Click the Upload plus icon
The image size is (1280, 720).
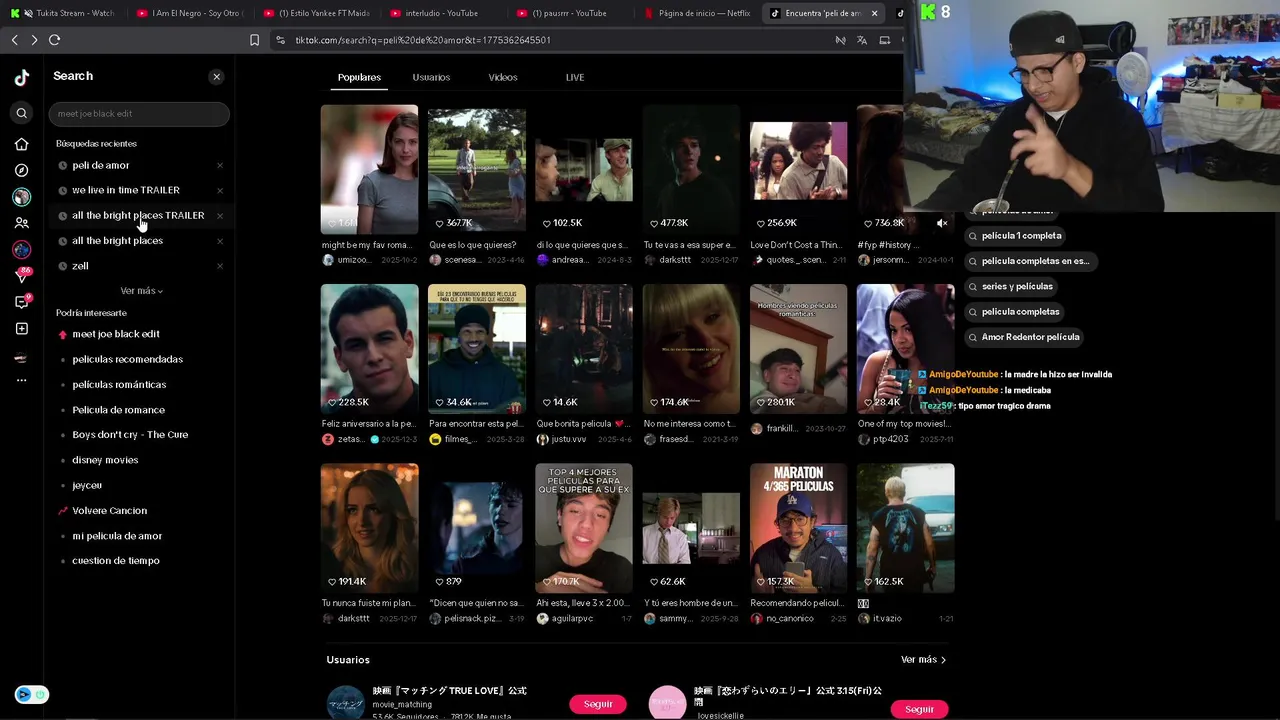(x=21, y=329)
